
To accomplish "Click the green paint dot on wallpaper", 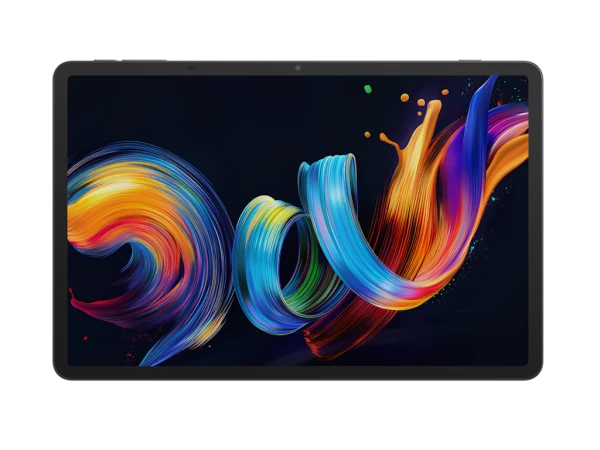I will coord(367,89).
